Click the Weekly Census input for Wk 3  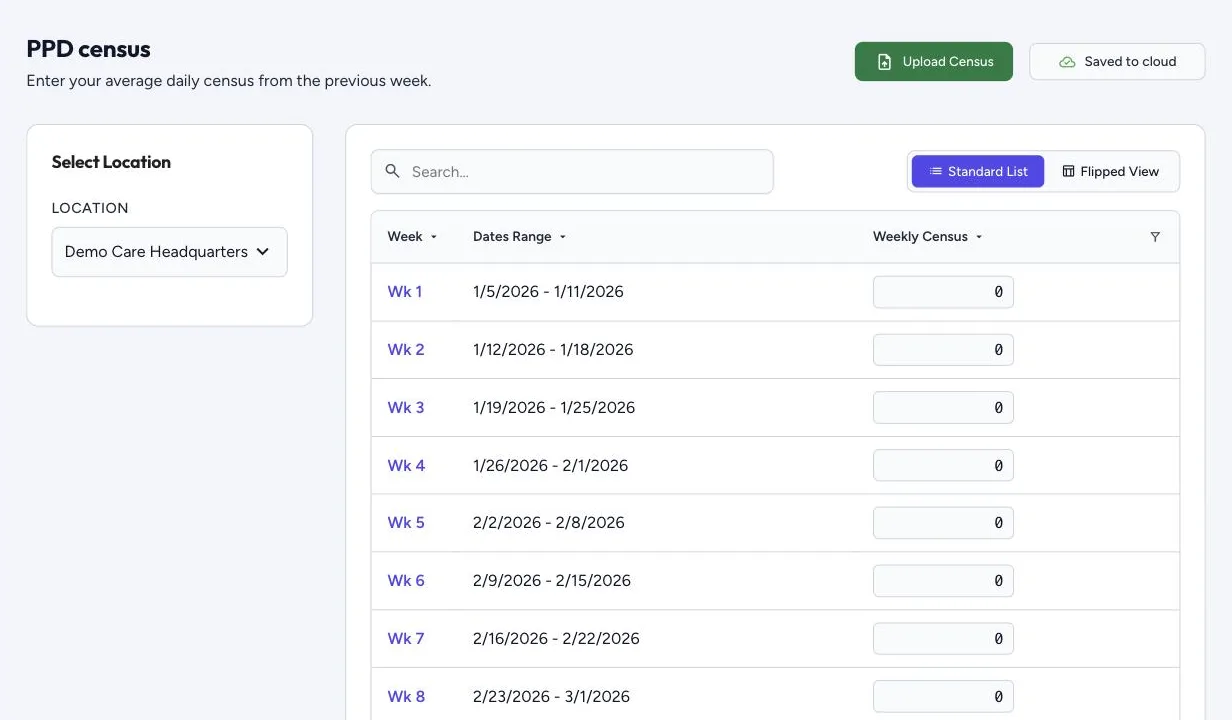(x=943, y=408)
